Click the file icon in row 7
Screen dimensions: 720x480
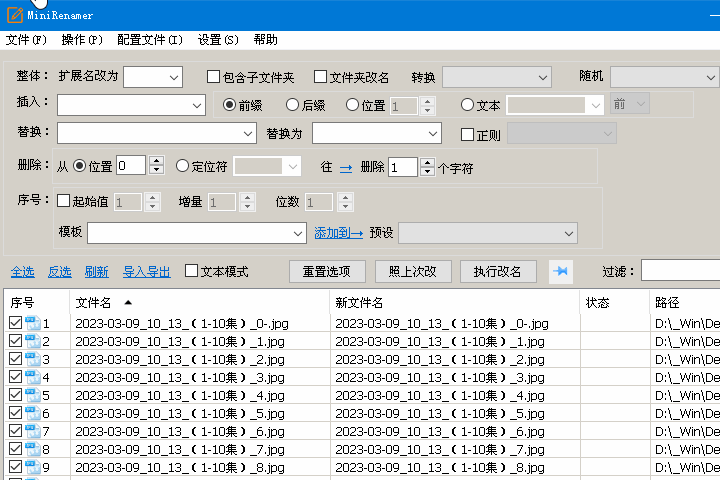(32, 432)
